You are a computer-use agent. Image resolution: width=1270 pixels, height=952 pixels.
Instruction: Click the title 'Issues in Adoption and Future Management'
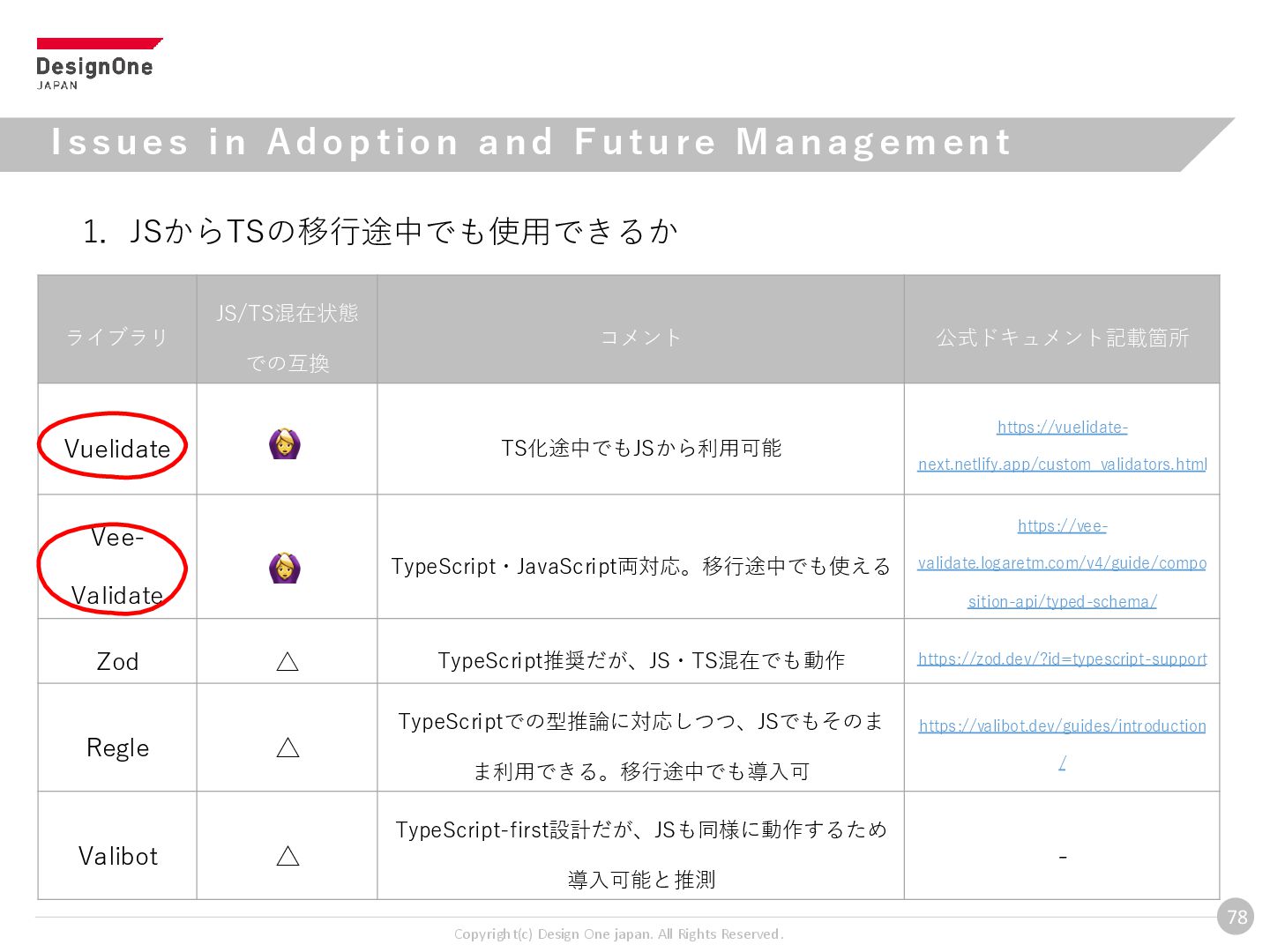531,142
